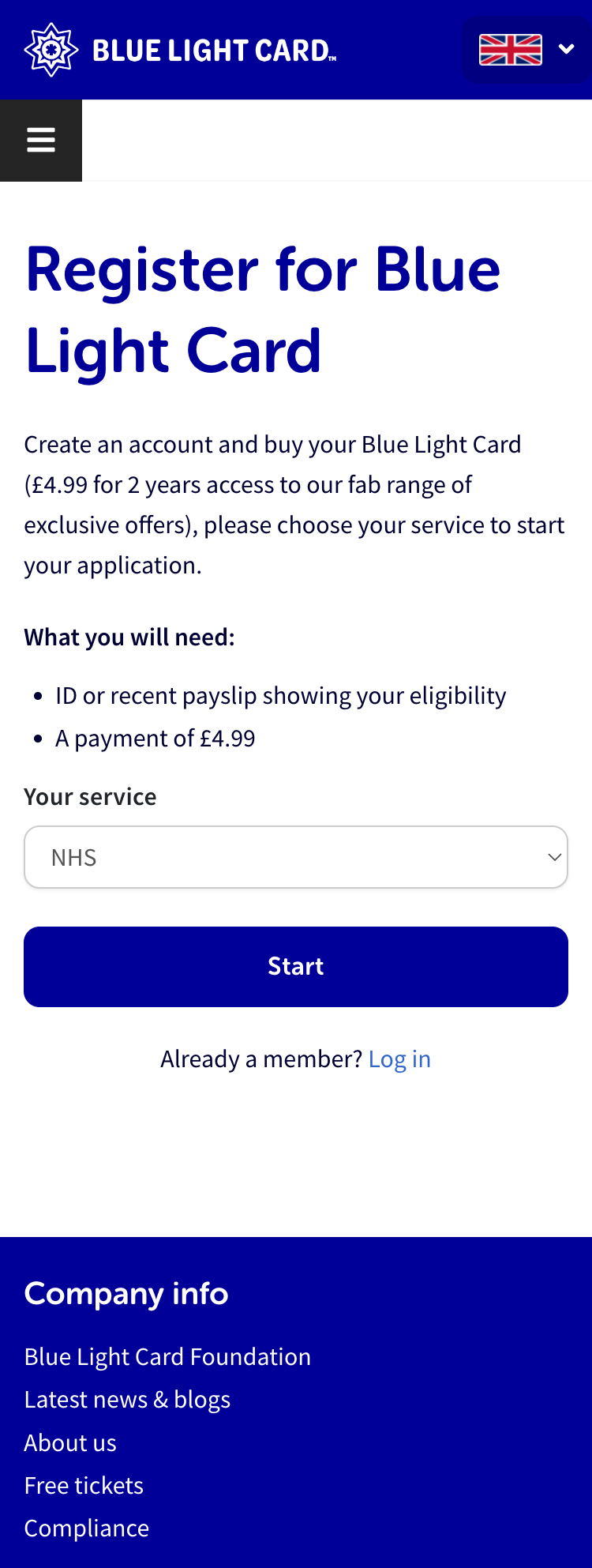592x1568 pixels.
Task: Open the About us footer link
Action: [x=70, y=1443]
